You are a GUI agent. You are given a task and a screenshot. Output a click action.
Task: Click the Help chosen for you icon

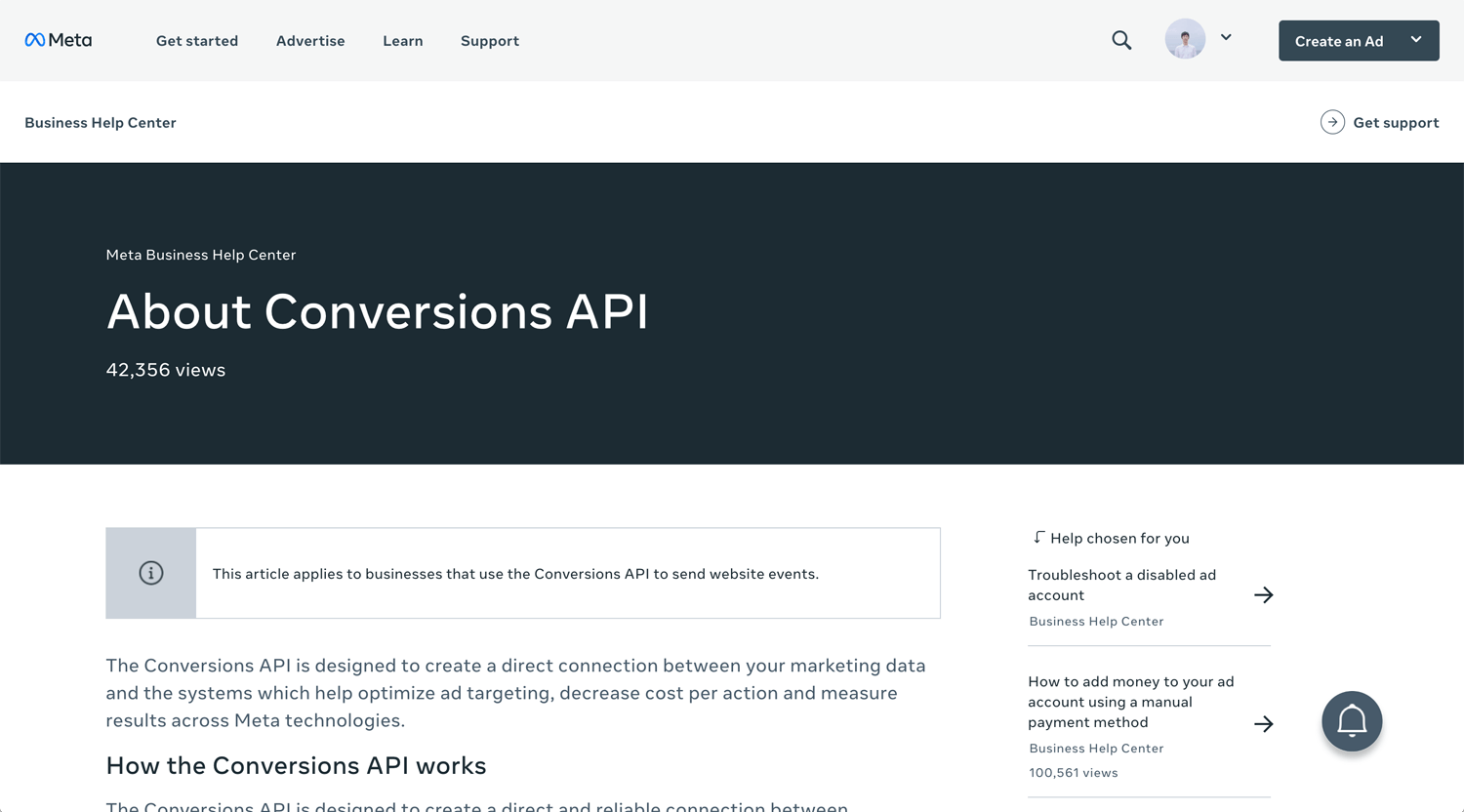coord(1038,537)
